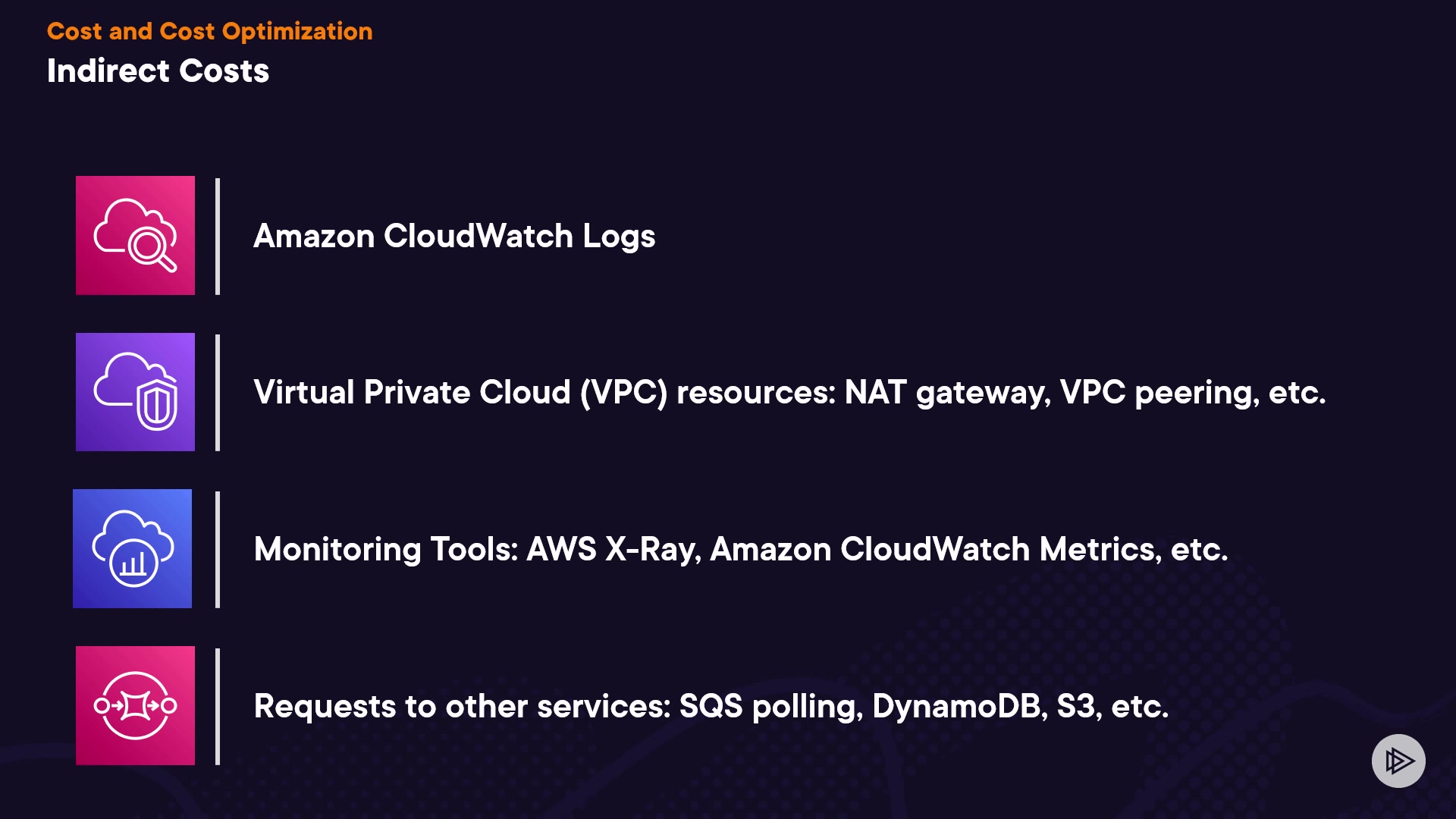Select the monitoring tools chart icon

(132, 548)
